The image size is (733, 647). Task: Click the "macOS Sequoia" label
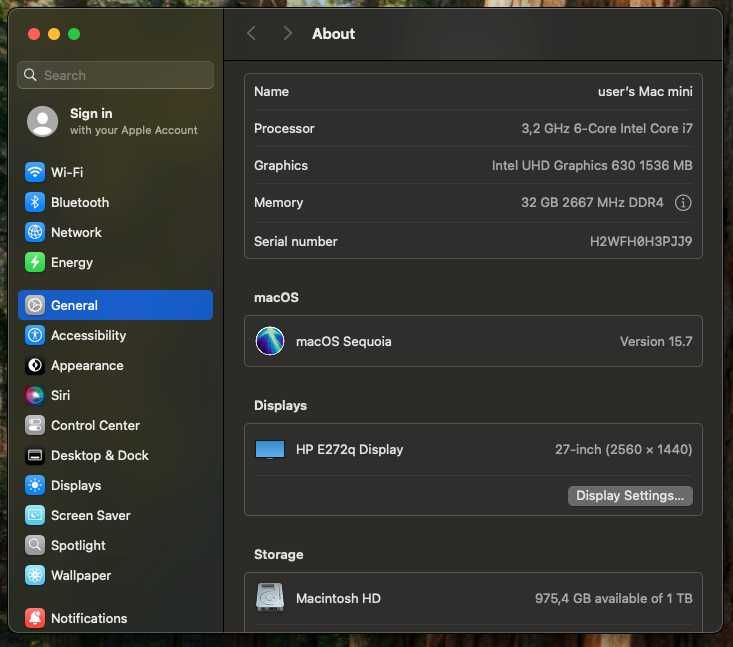point(344,341)
